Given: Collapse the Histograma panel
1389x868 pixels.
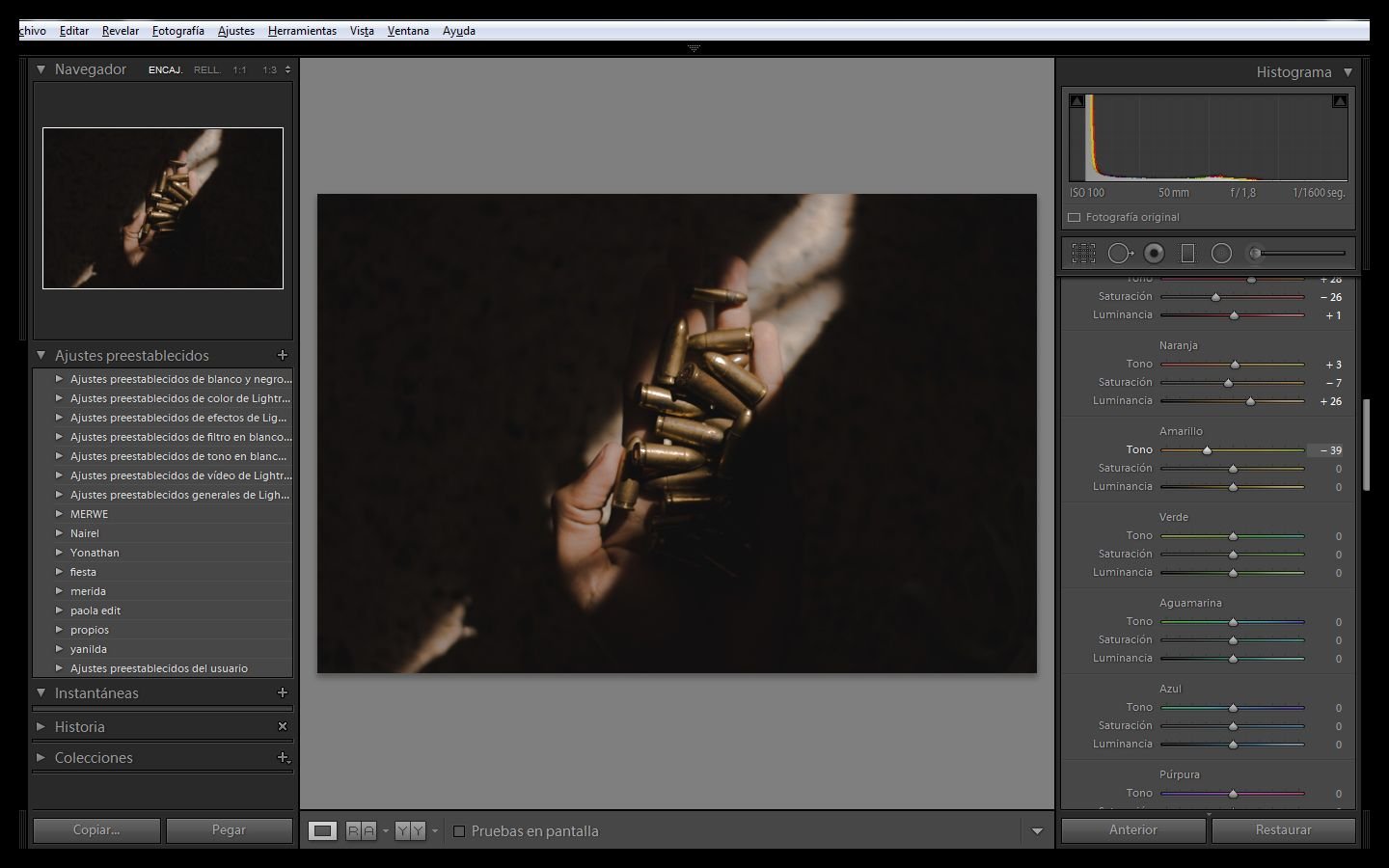Looking at the screenshot, I should [1348, 72].
